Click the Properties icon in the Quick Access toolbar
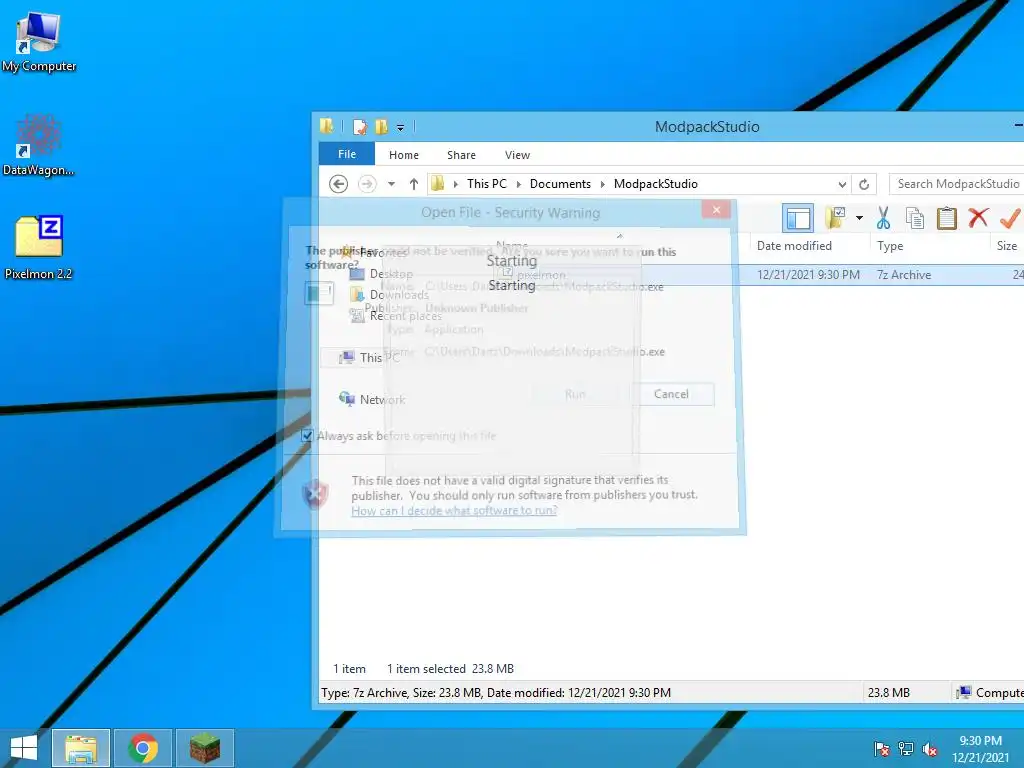1024x768 pixels. 360,127
